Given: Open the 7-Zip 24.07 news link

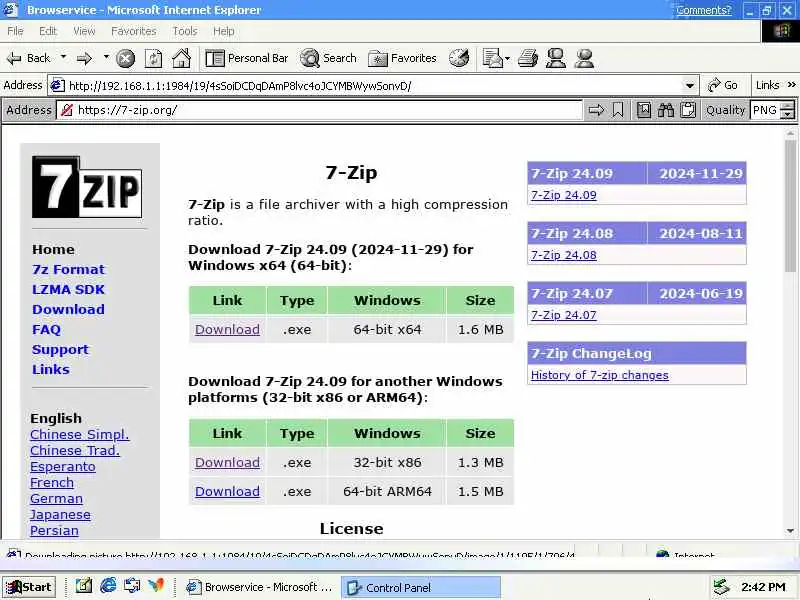Looking at the screenshot, I should click(563, 315).
